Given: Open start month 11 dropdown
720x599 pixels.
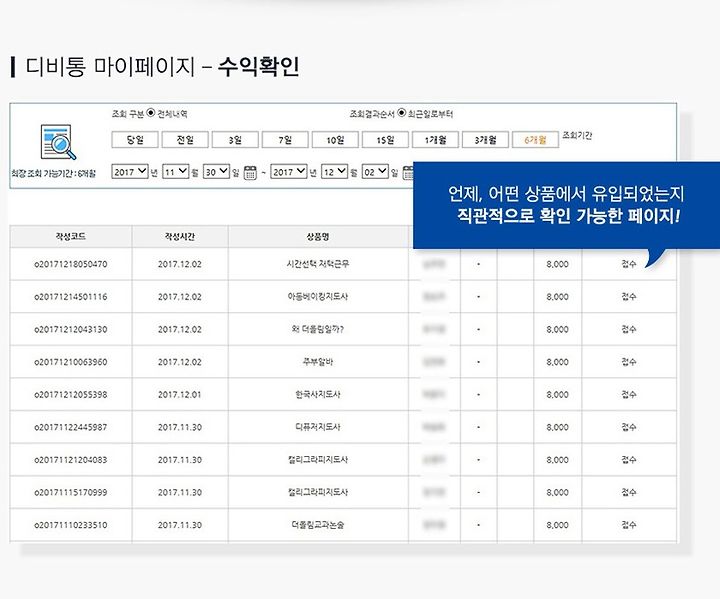Looking at the screenshot, I should click(x=175, y=172).
